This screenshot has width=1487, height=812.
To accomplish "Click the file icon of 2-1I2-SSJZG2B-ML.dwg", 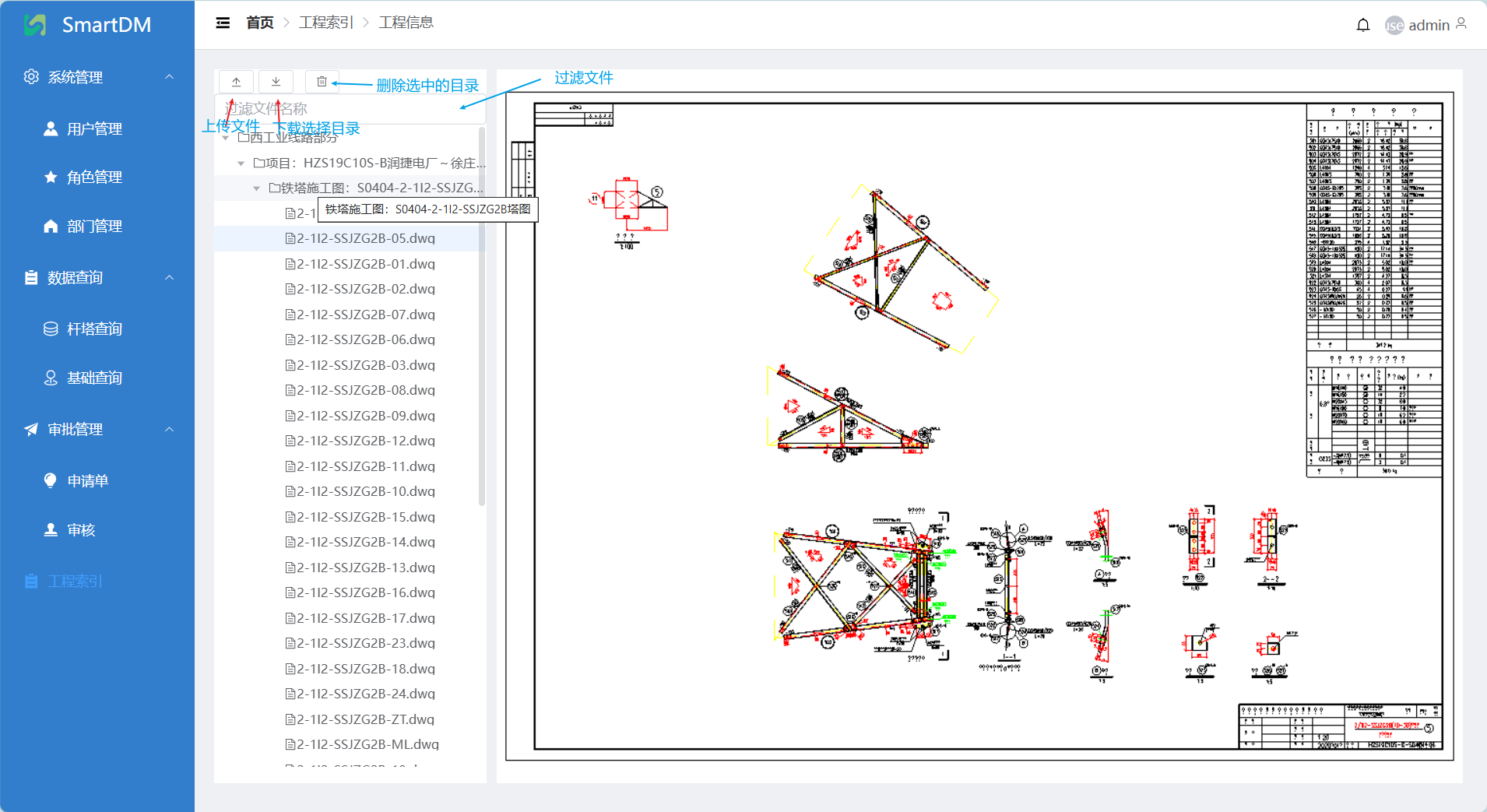I will 290,744.
